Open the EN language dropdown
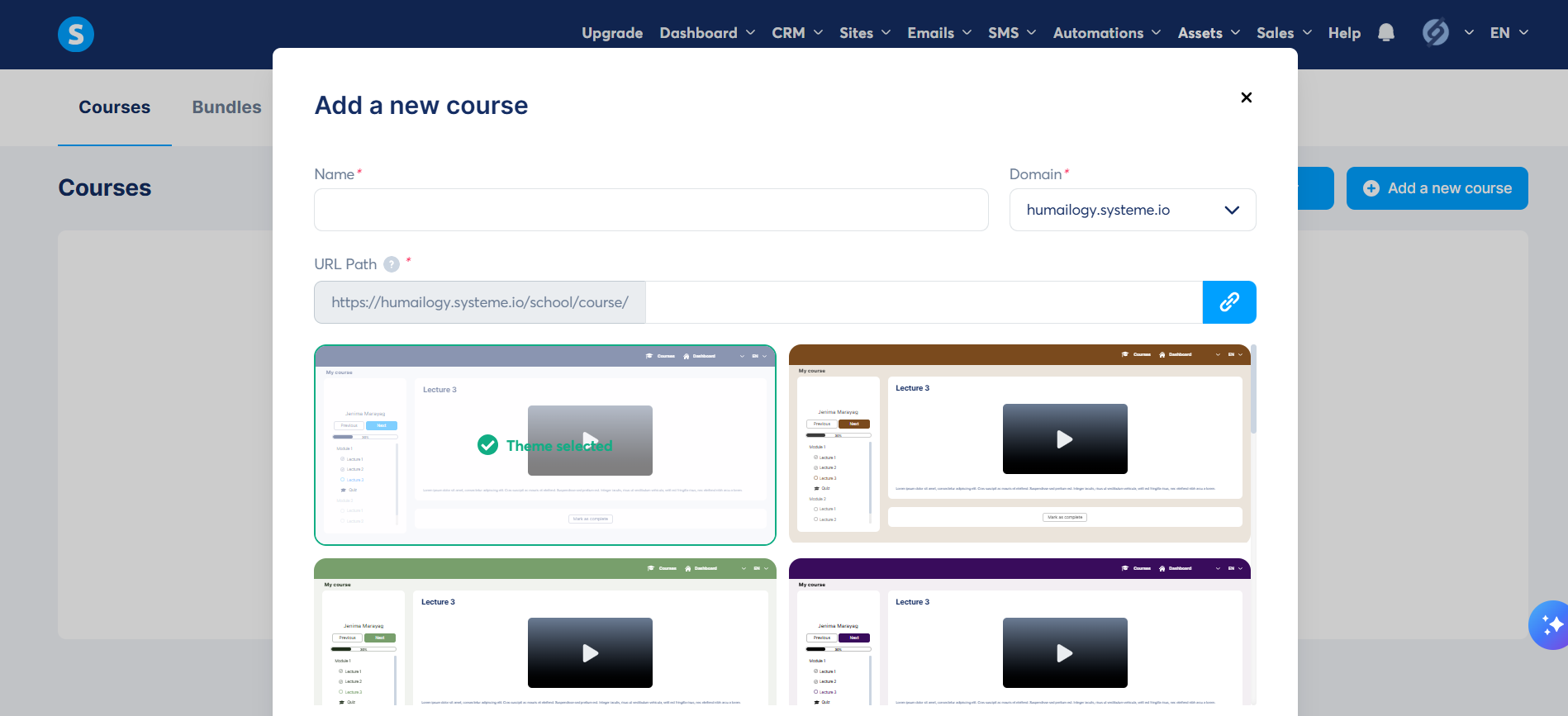Image resolution: width=1568 pixels, height=716 pixels. coord(1509,33)
